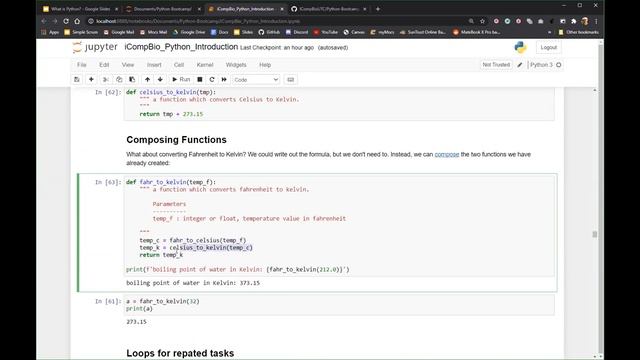Interrupt the kernel with the stop square
The height and width of the screenshot is (360, 640).
pos(200,80)
